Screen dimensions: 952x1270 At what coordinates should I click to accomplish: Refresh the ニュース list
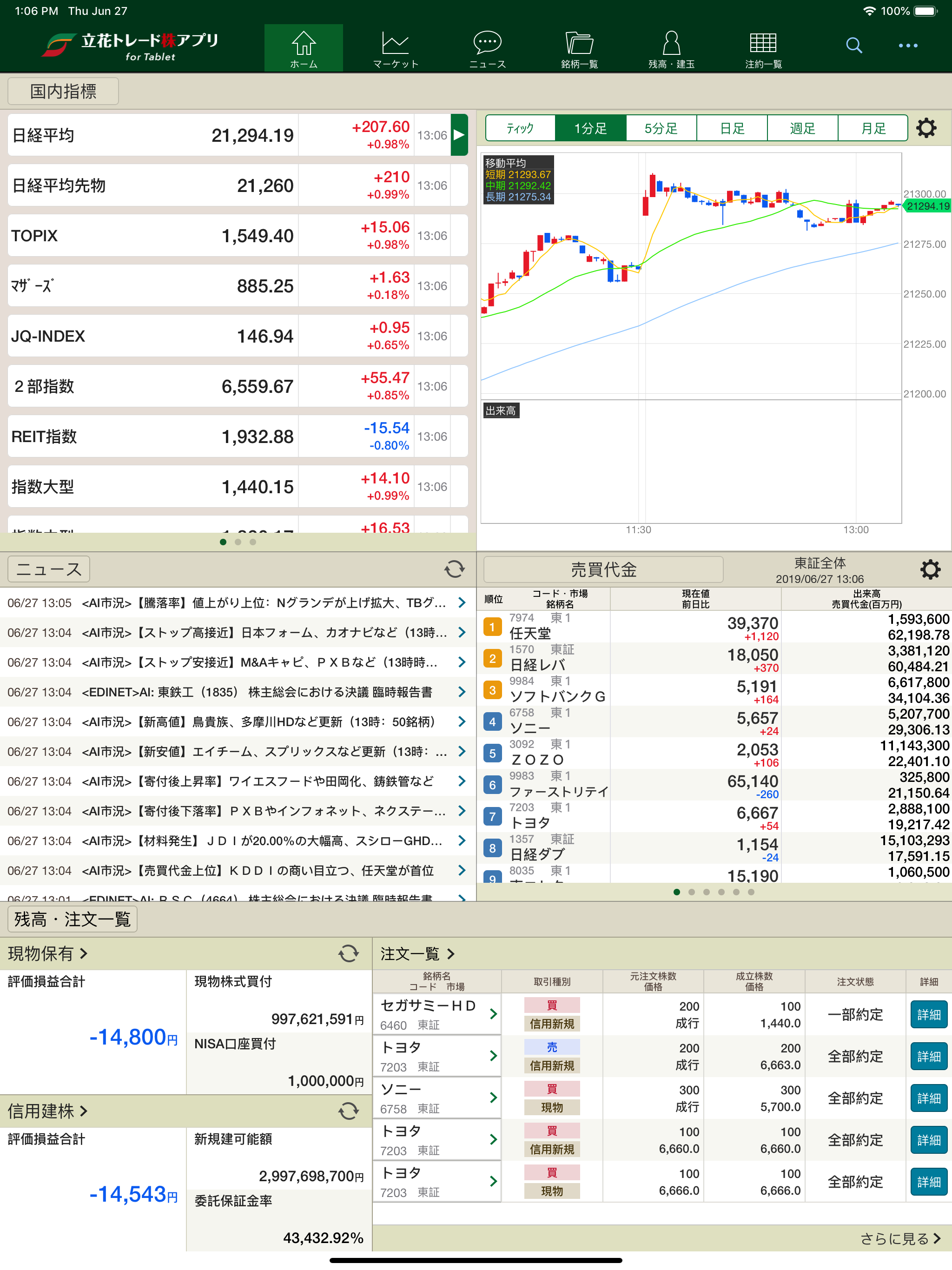tap(454, 569)
